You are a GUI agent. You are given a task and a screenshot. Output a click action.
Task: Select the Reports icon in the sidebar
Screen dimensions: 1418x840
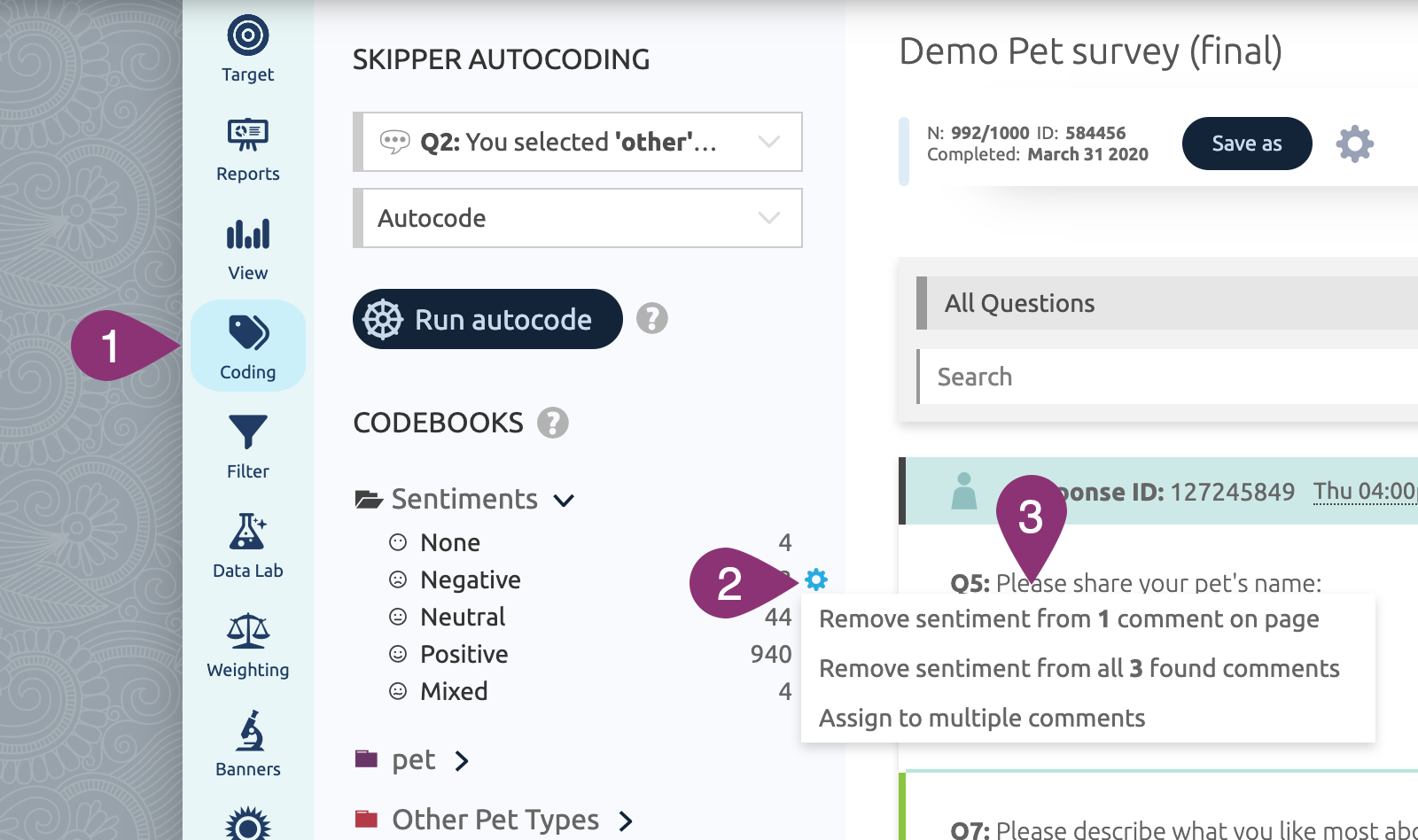click(x=246, y=135)
